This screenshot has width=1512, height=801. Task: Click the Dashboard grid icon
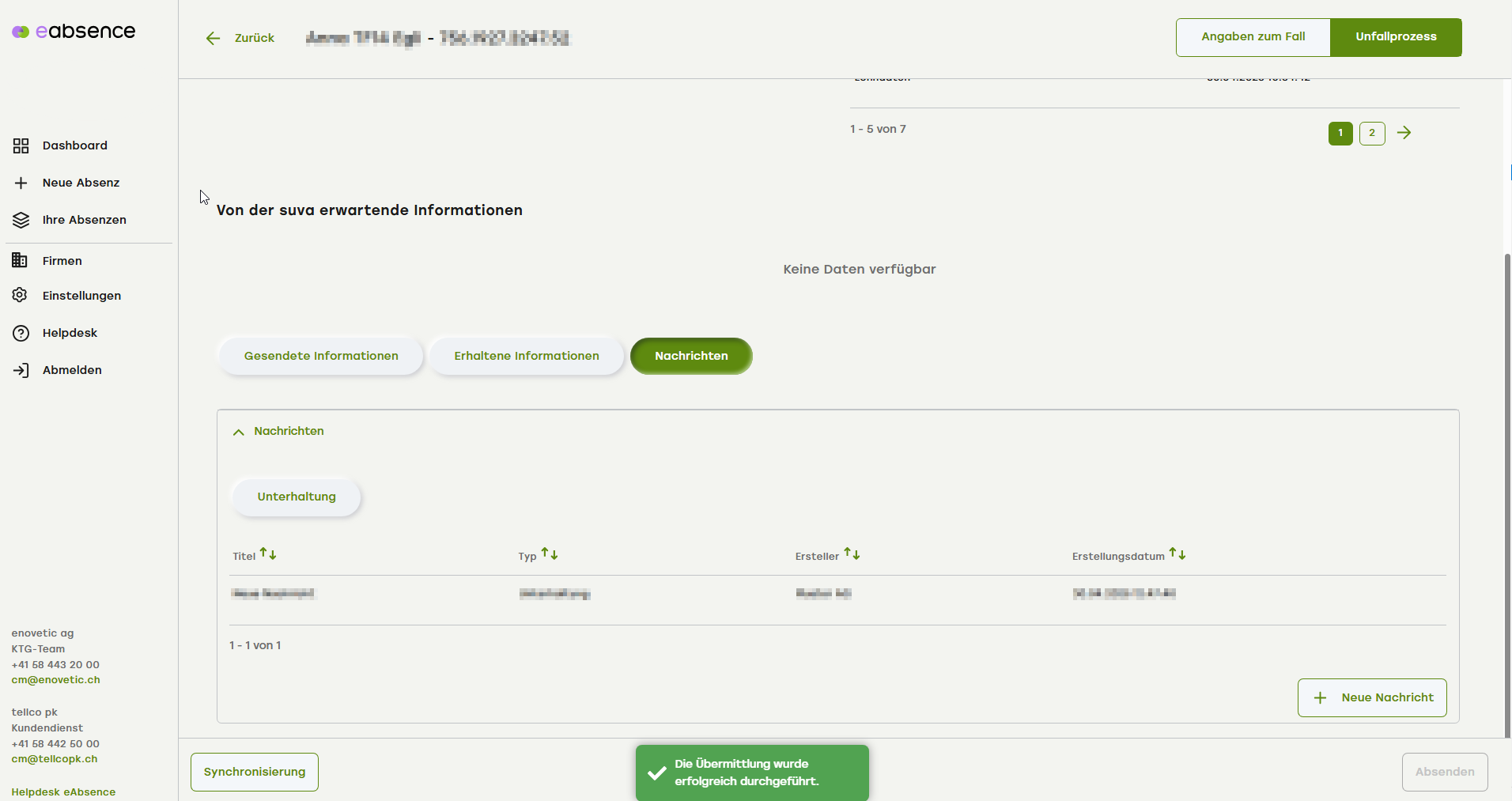coord(21,145)
